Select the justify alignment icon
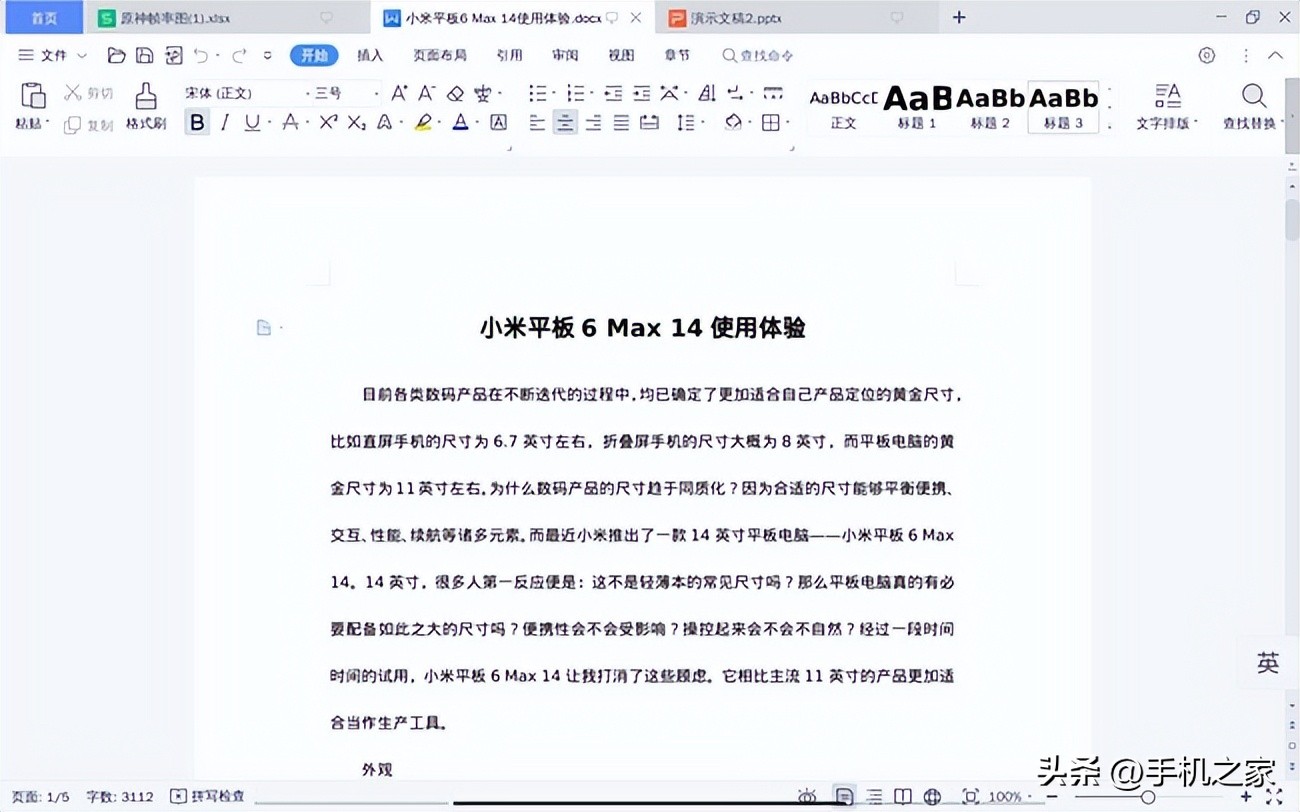This screenshot has width=1300, height=812. [x=620, y=122]
